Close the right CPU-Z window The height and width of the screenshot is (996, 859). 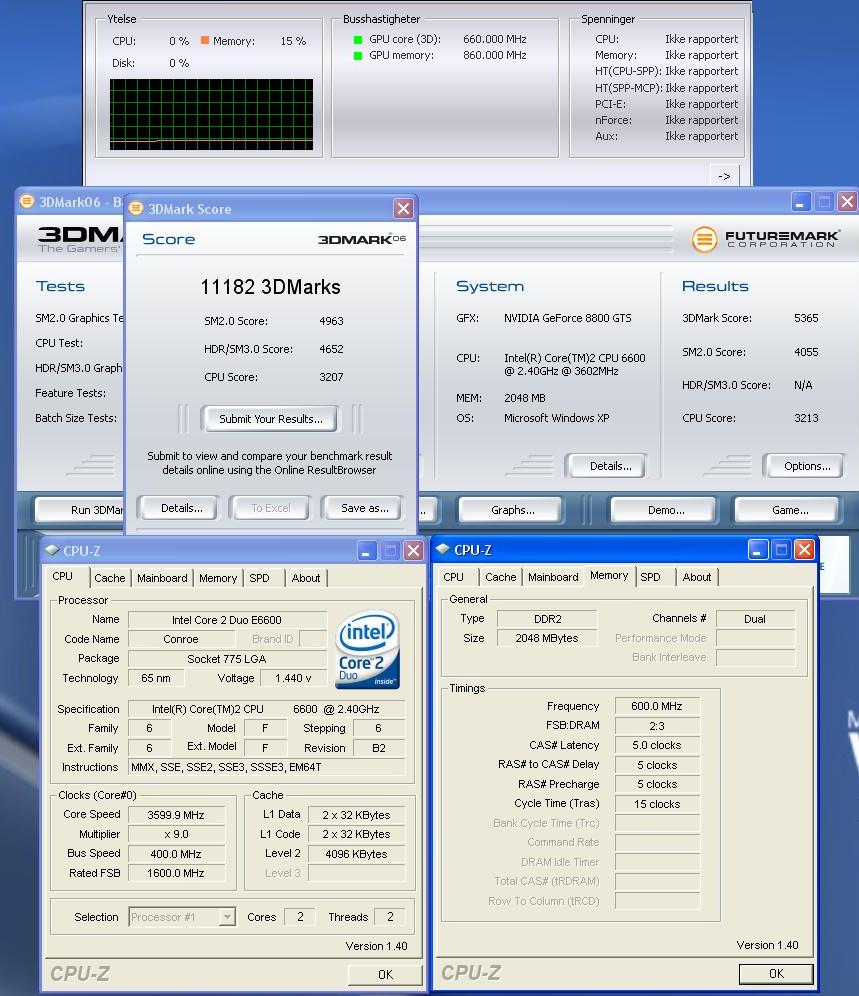coord(804,549)
